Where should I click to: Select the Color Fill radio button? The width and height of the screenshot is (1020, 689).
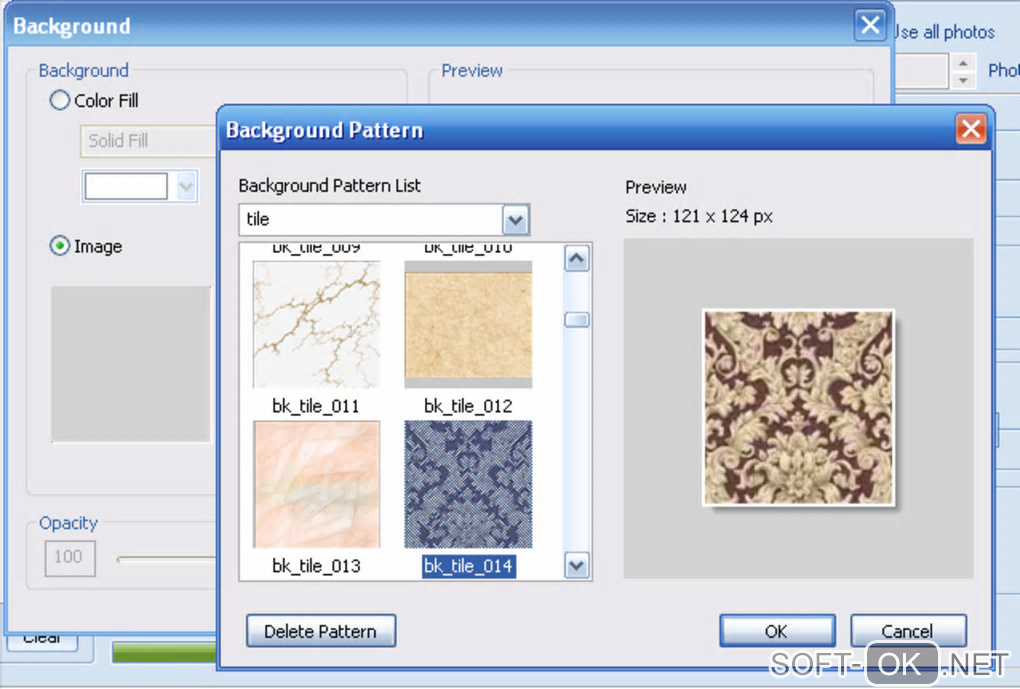[60, 101]
